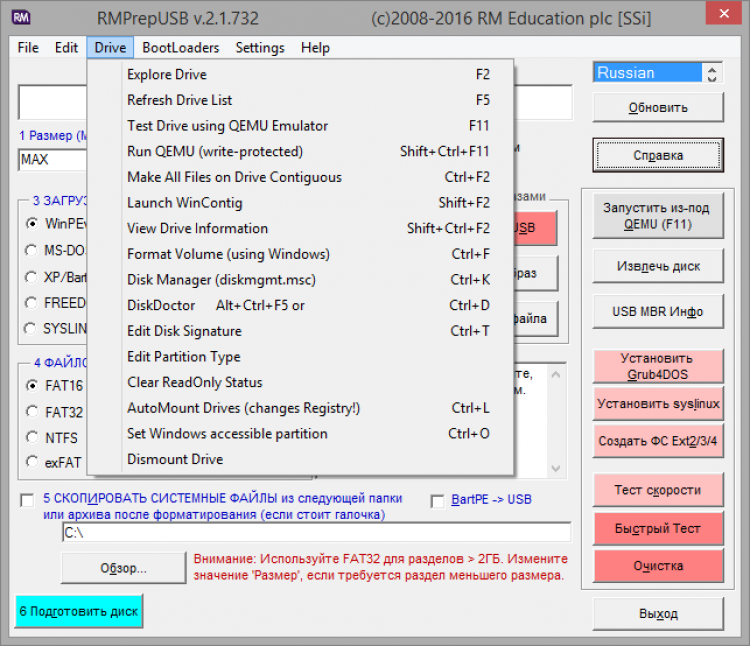Select the SYSLINUX bootloader option

(31, 328)
